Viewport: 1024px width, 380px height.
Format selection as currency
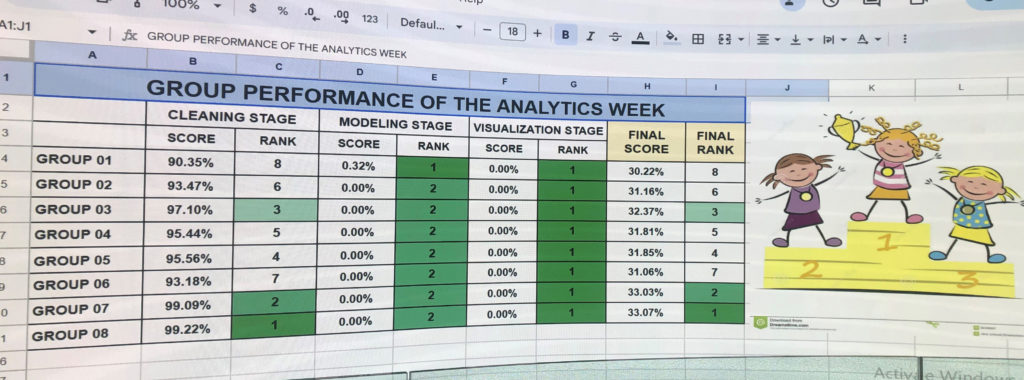click(253, 9)
